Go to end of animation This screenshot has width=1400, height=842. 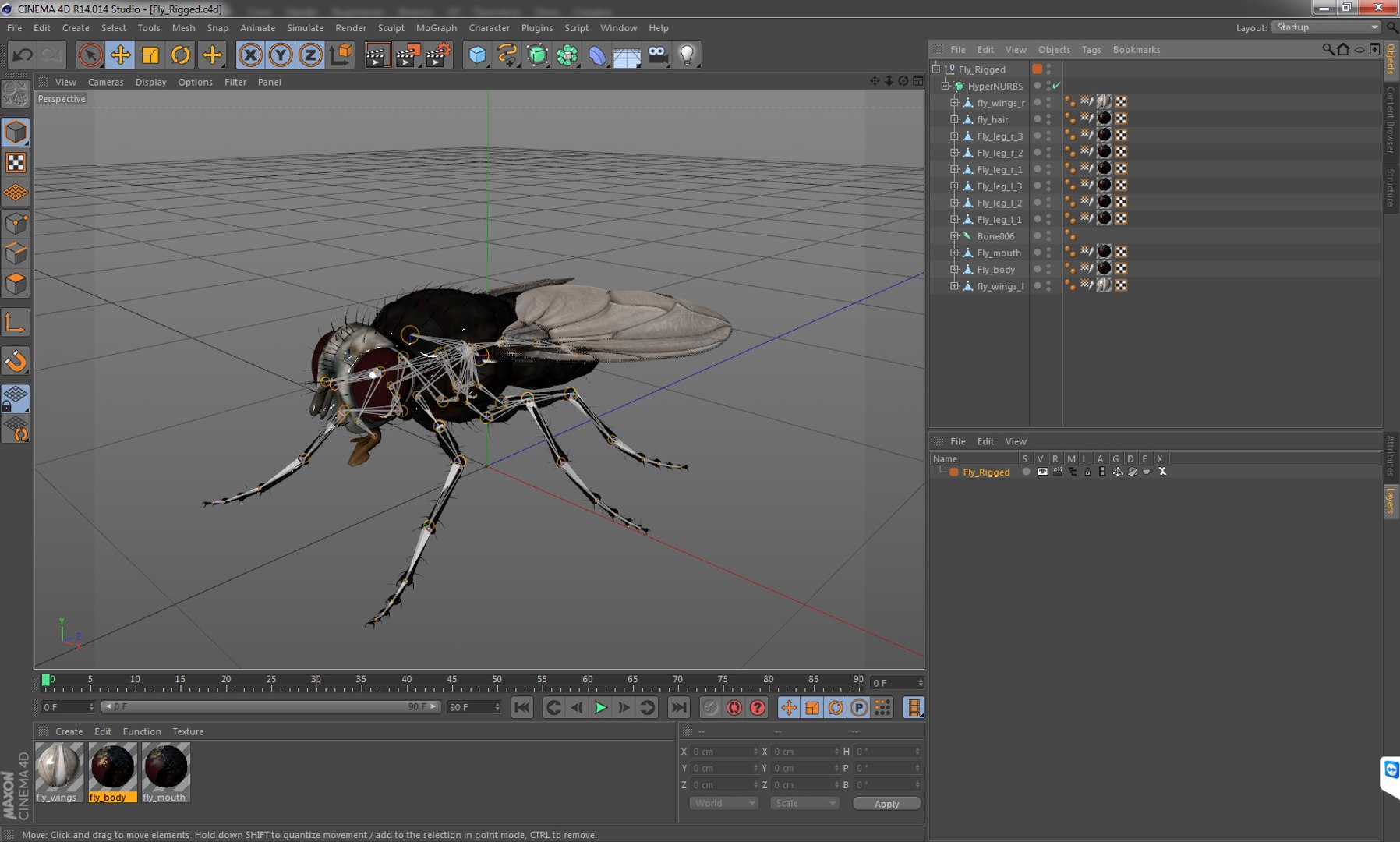[x=679, y=707]
